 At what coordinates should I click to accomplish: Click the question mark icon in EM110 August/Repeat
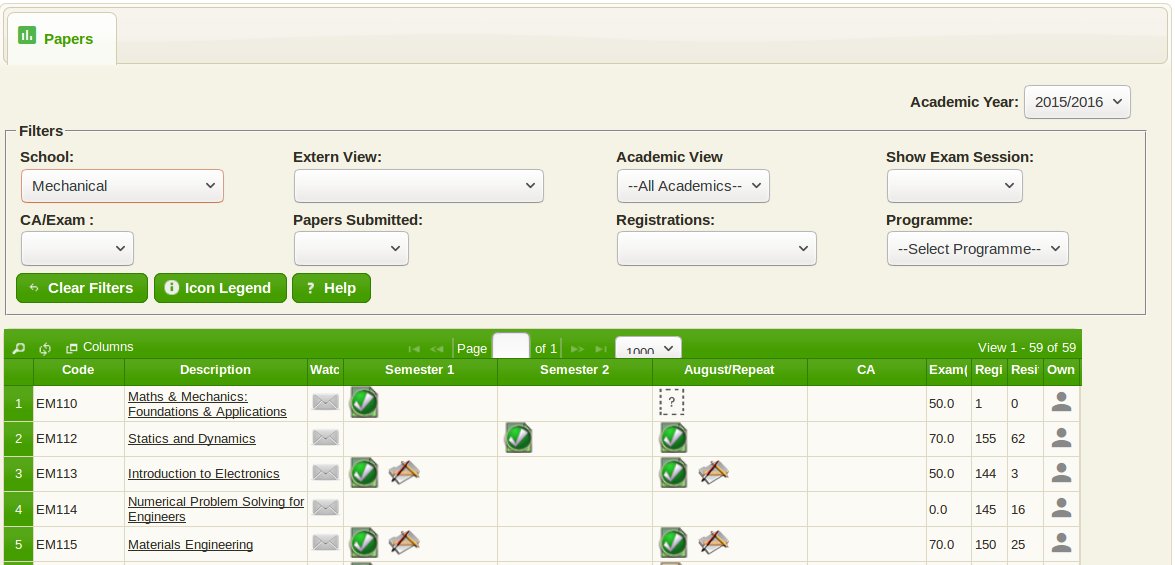[x=671, y=403]
